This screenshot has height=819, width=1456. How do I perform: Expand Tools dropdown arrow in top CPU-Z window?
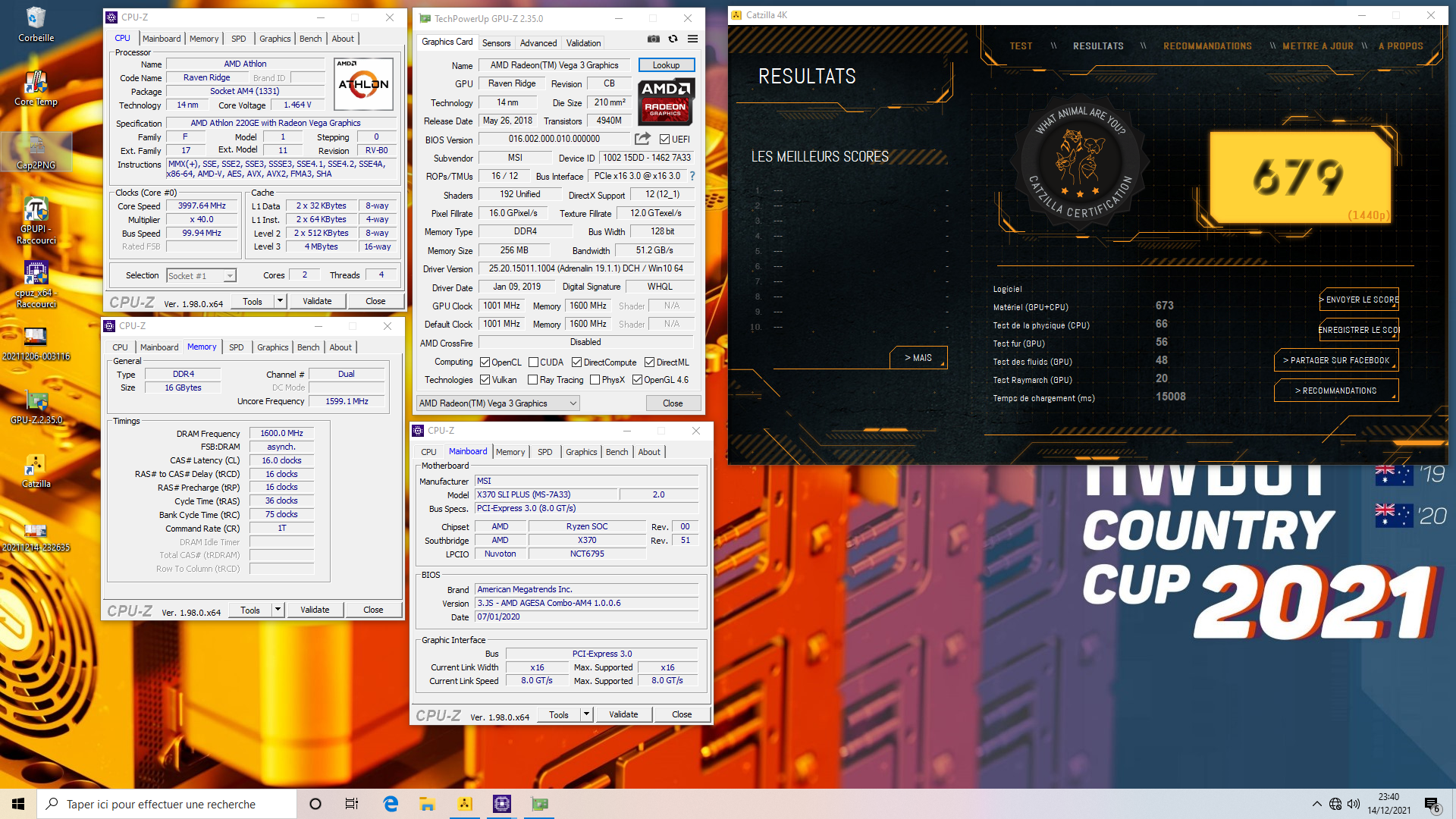(280, 301)
